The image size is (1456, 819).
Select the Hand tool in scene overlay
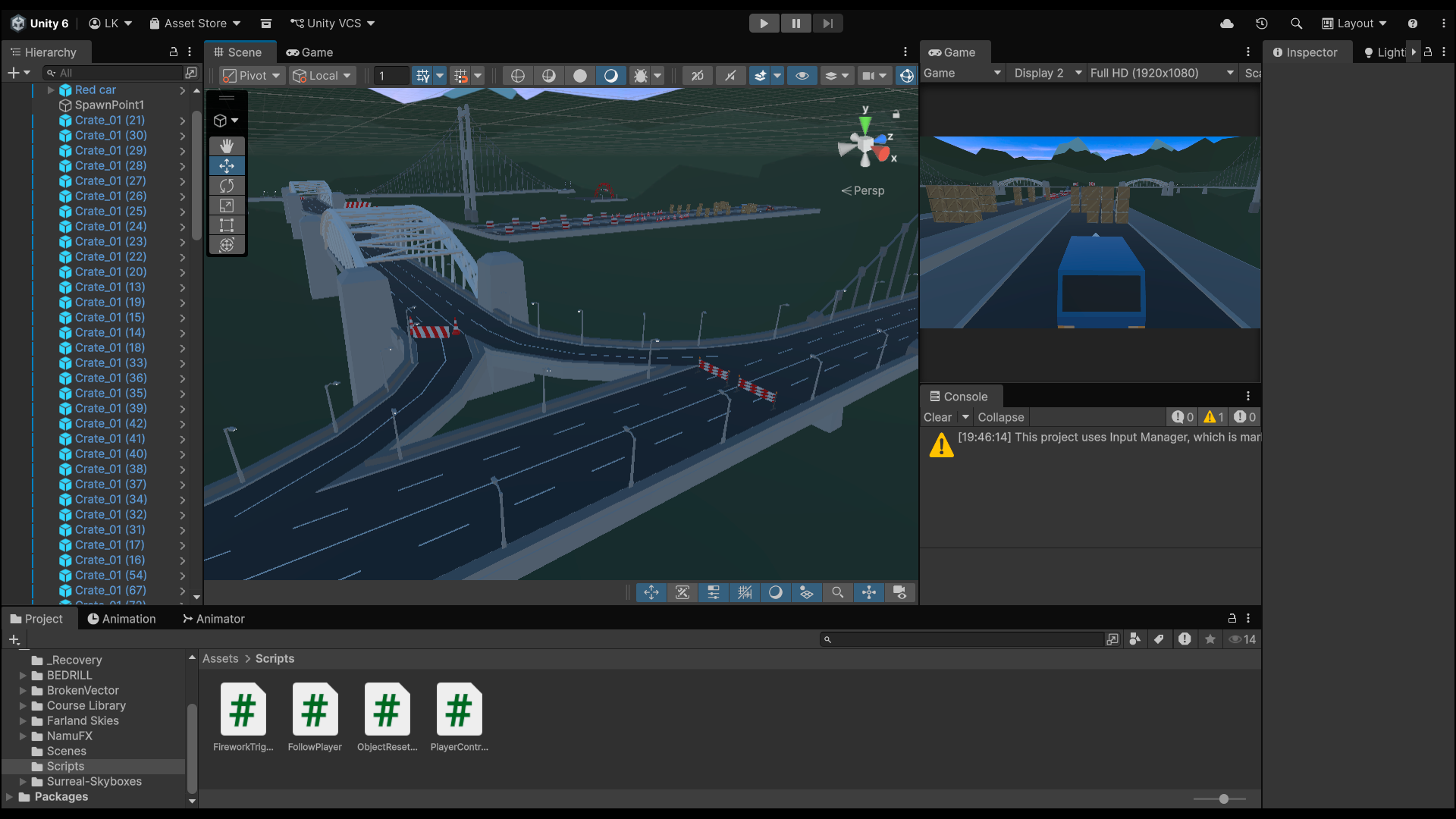point(227,146)
